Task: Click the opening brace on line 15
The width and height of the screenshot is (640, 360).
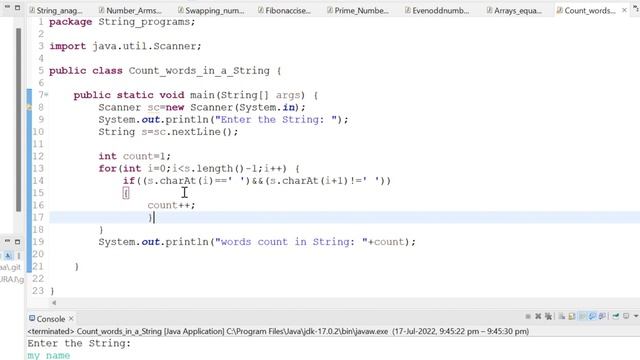Action: pos(126,193)
